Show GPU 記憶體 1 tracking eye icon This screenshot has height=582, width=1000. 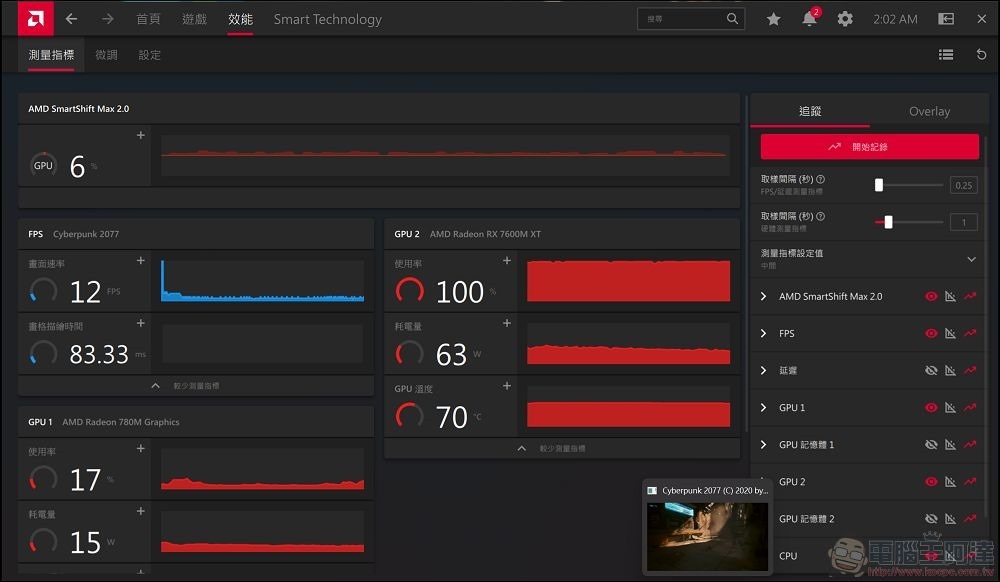pyautogui.click(x=931, y=444)
